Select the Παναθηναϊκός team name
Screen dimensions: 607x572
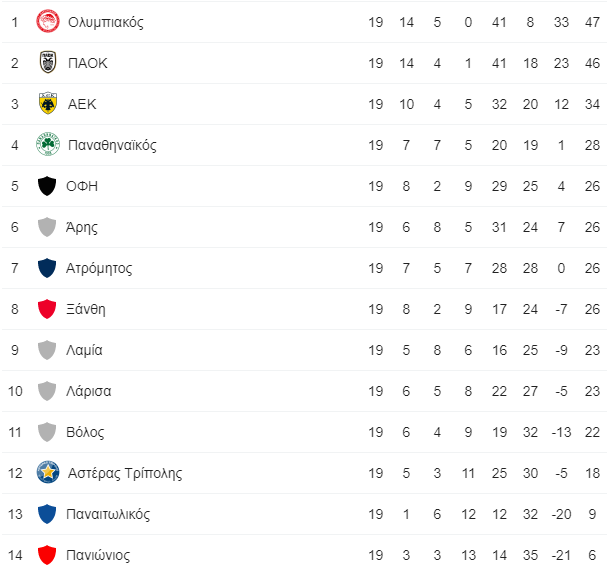tap(112, 145)
